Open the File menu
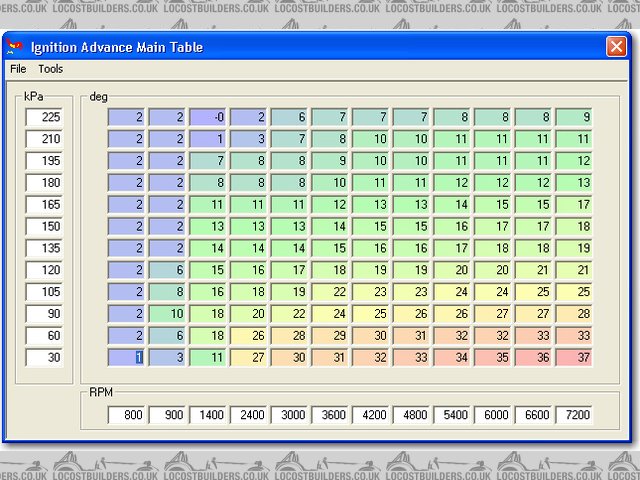Image resolution: width=640 pixels, height=480 pixels. [18, 69]
